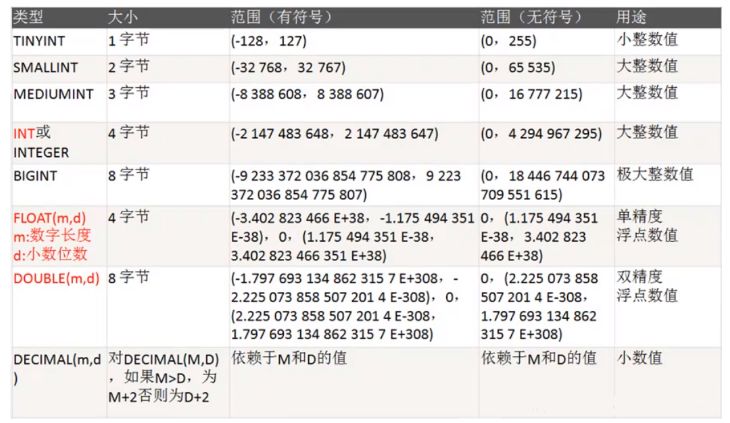This screenshot has width=730, height=423.
Task: Select the 单精度 浮点数值 cell
Action: point(647,226)
